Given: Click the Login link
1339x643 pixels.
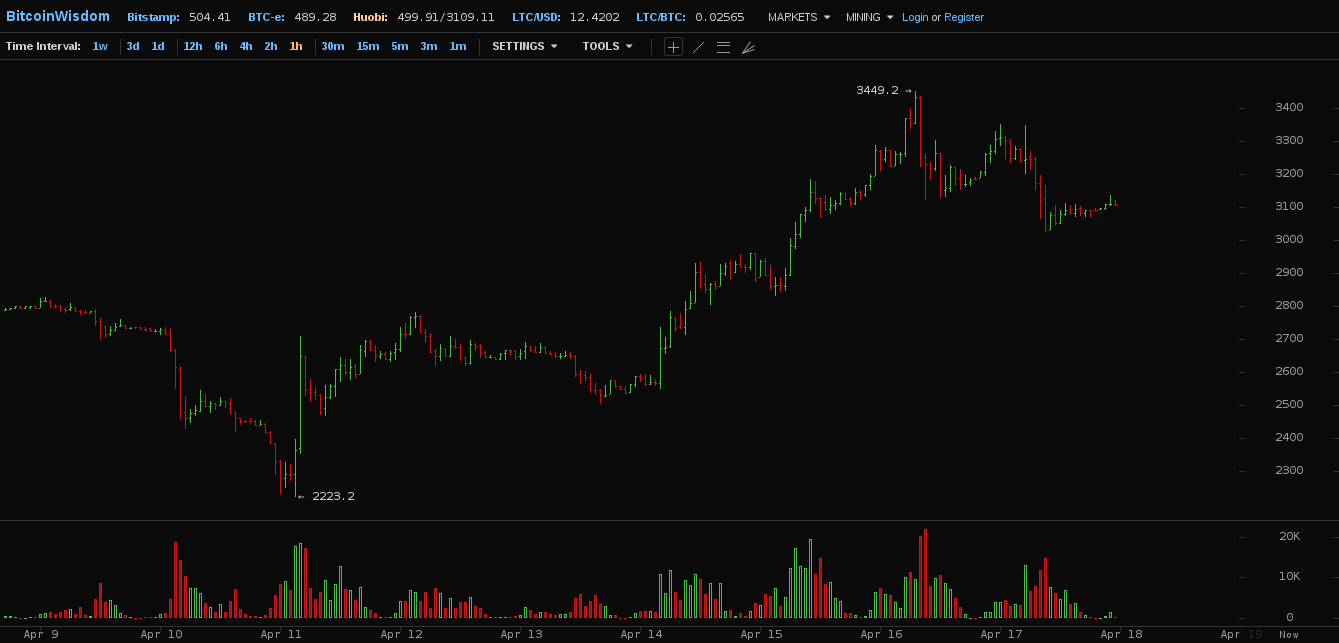Looking at the screenshot, I should tap(915, 17).
